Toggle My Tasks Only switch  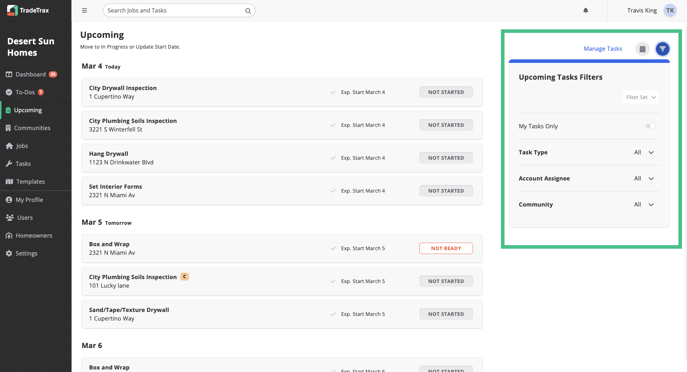(x=650, y=126)
